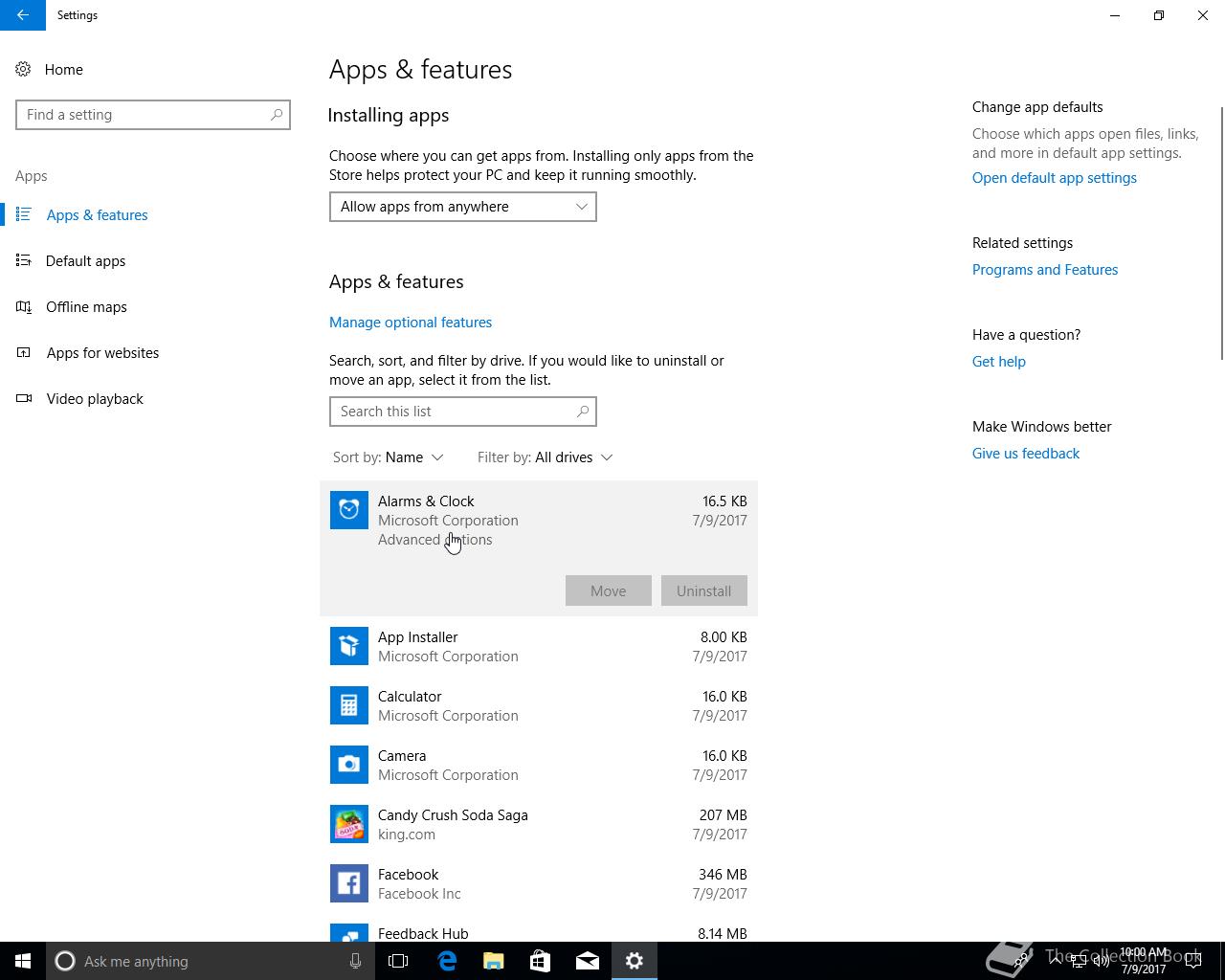Image resolution: width=1225 pixels, height=980 pixels.
Task: Click Give us feedback link
Action: pyautogui.click(x=1026, y=454)
